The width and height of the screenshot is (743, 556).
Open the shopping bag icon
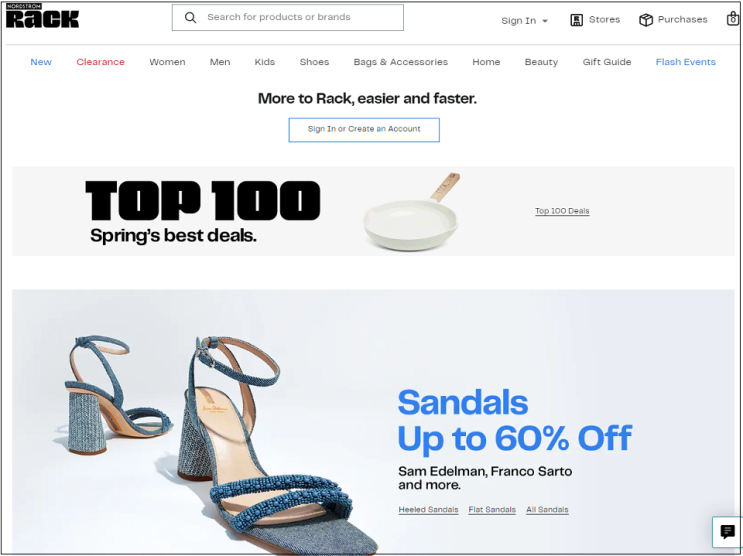point(733,18)
